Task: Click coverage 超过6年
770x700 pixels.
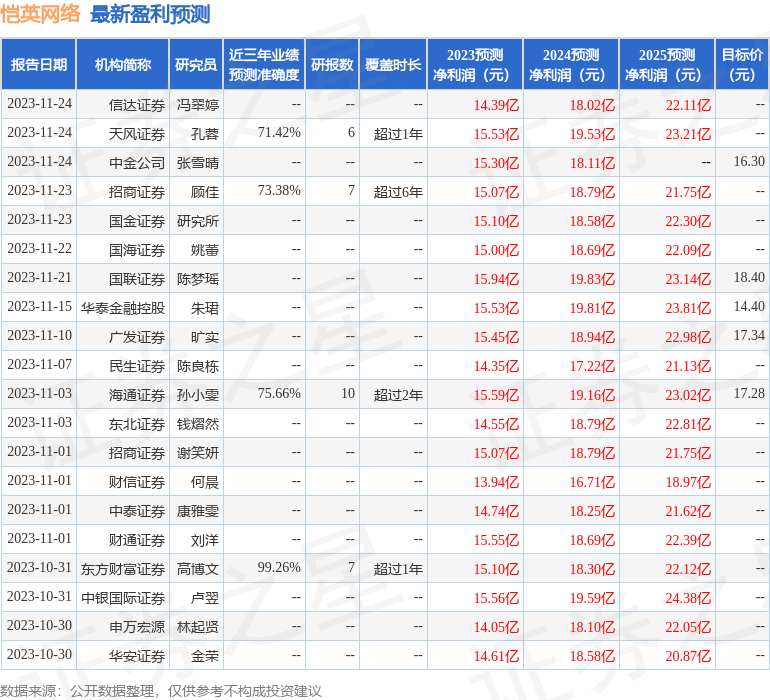Action: click(x=398, y=192)
